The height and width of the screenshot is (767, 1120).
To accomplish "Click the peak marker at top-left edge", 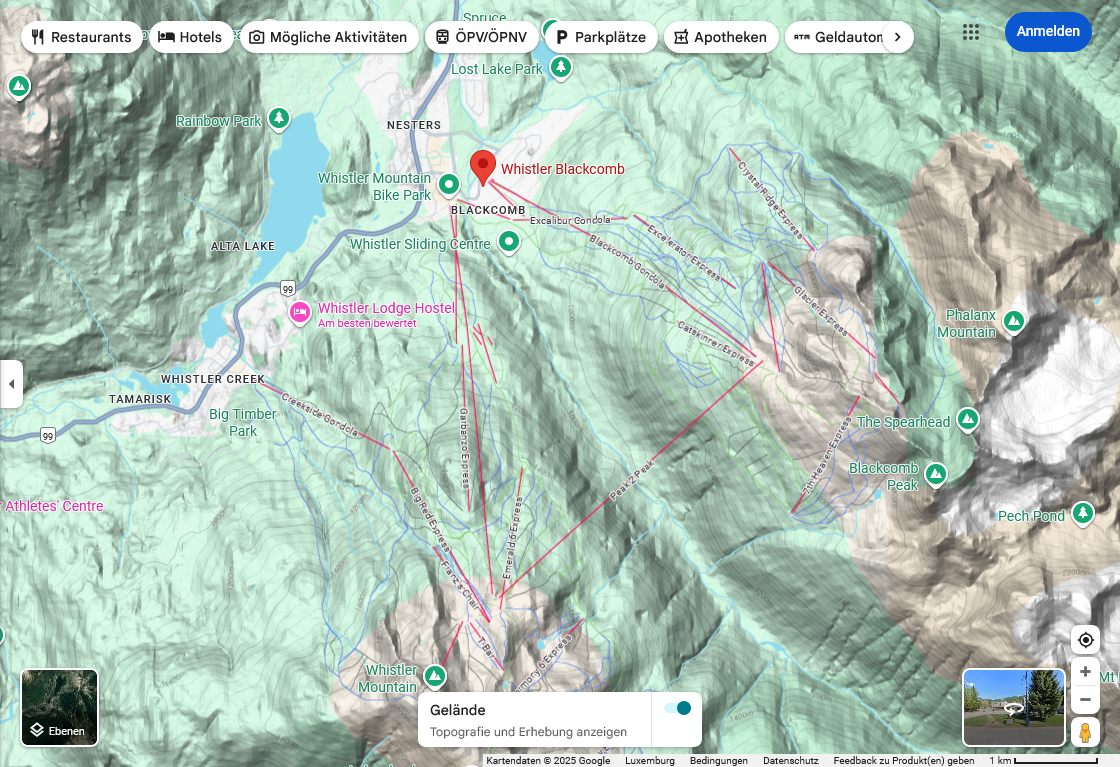I will [x=19, y=88].
